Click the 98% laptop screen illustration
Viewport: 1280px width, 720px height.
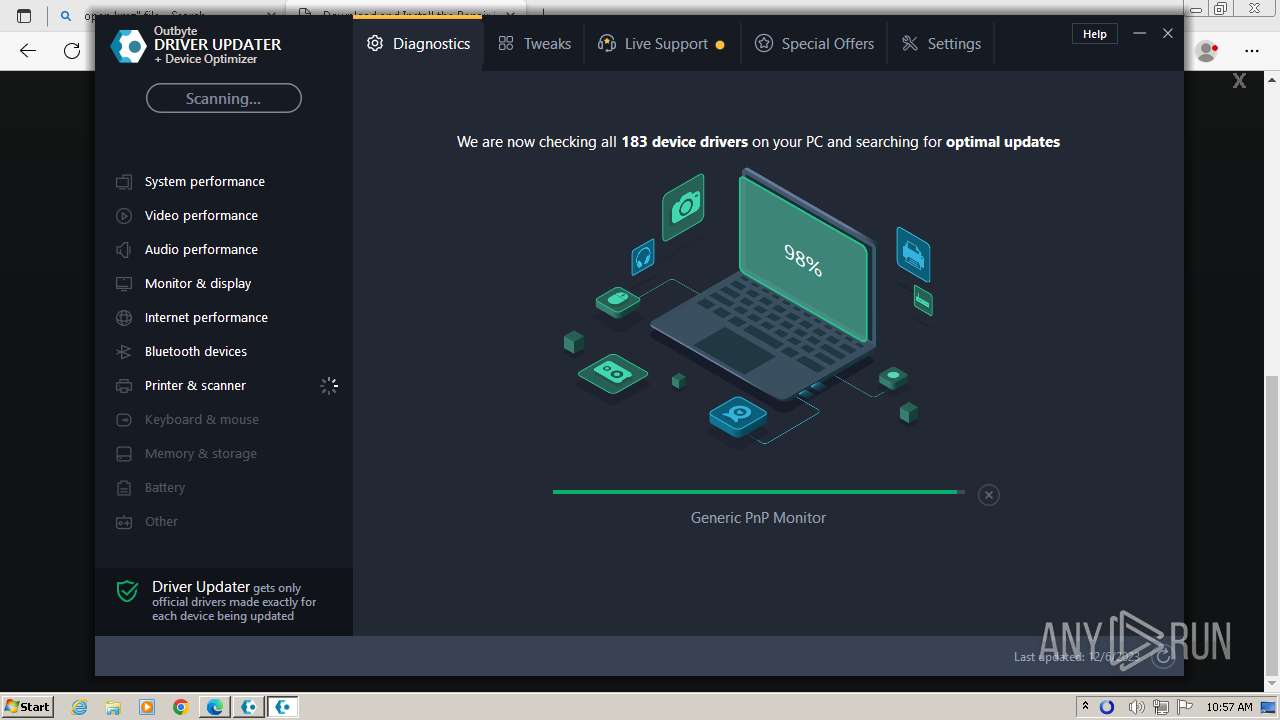(x=803, y=260)
